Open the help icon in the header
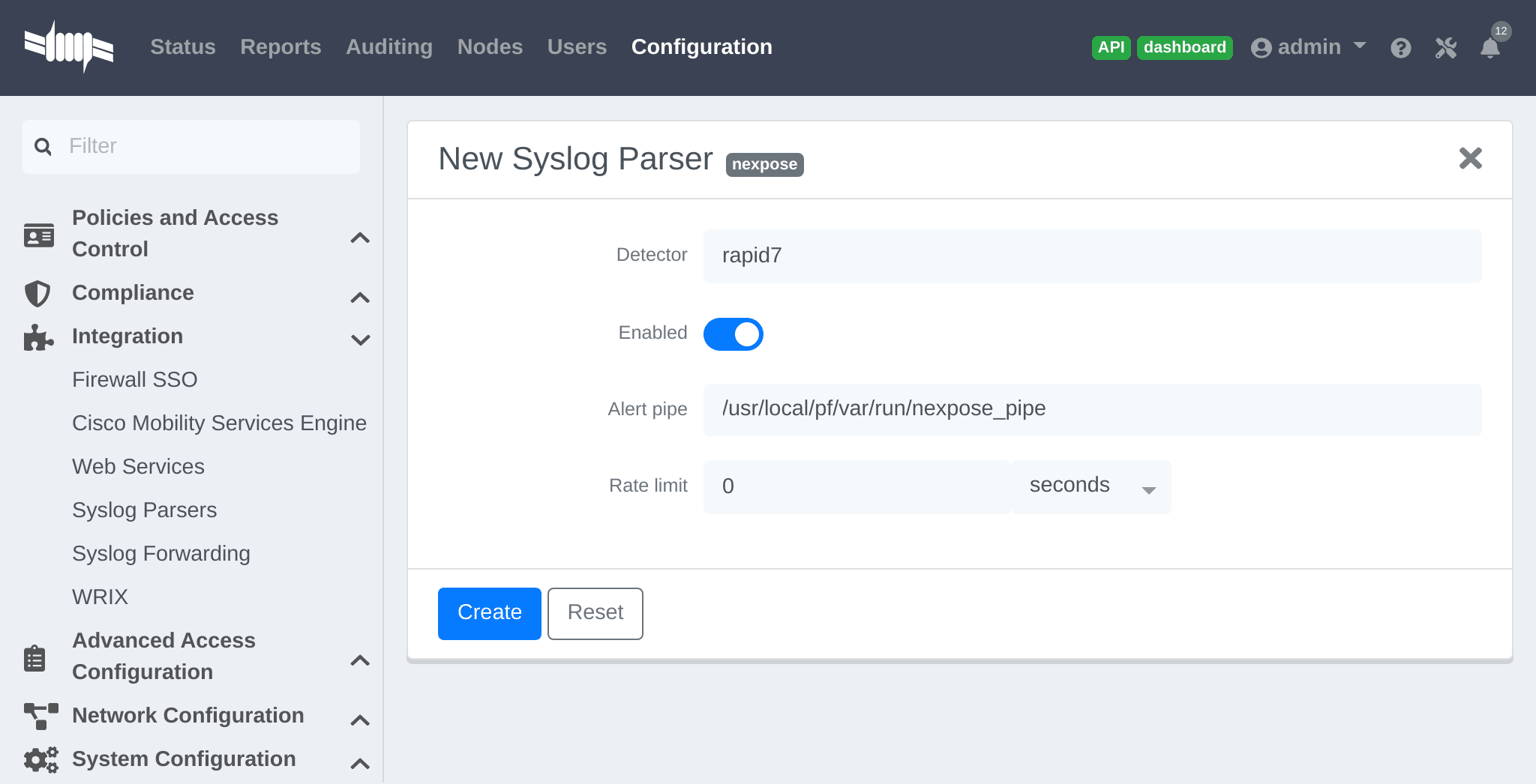The height and width of the screenshot is (784, 1536). tap(1401, 47)
